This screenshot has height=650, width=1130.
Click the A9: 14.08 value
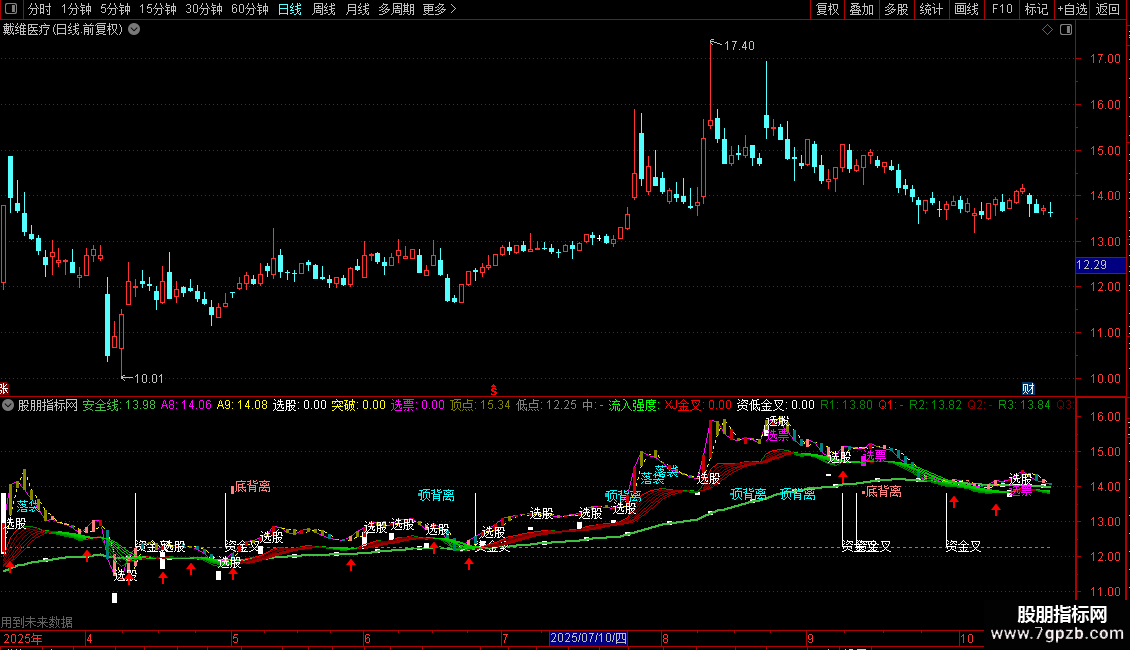tap(242, 406)
